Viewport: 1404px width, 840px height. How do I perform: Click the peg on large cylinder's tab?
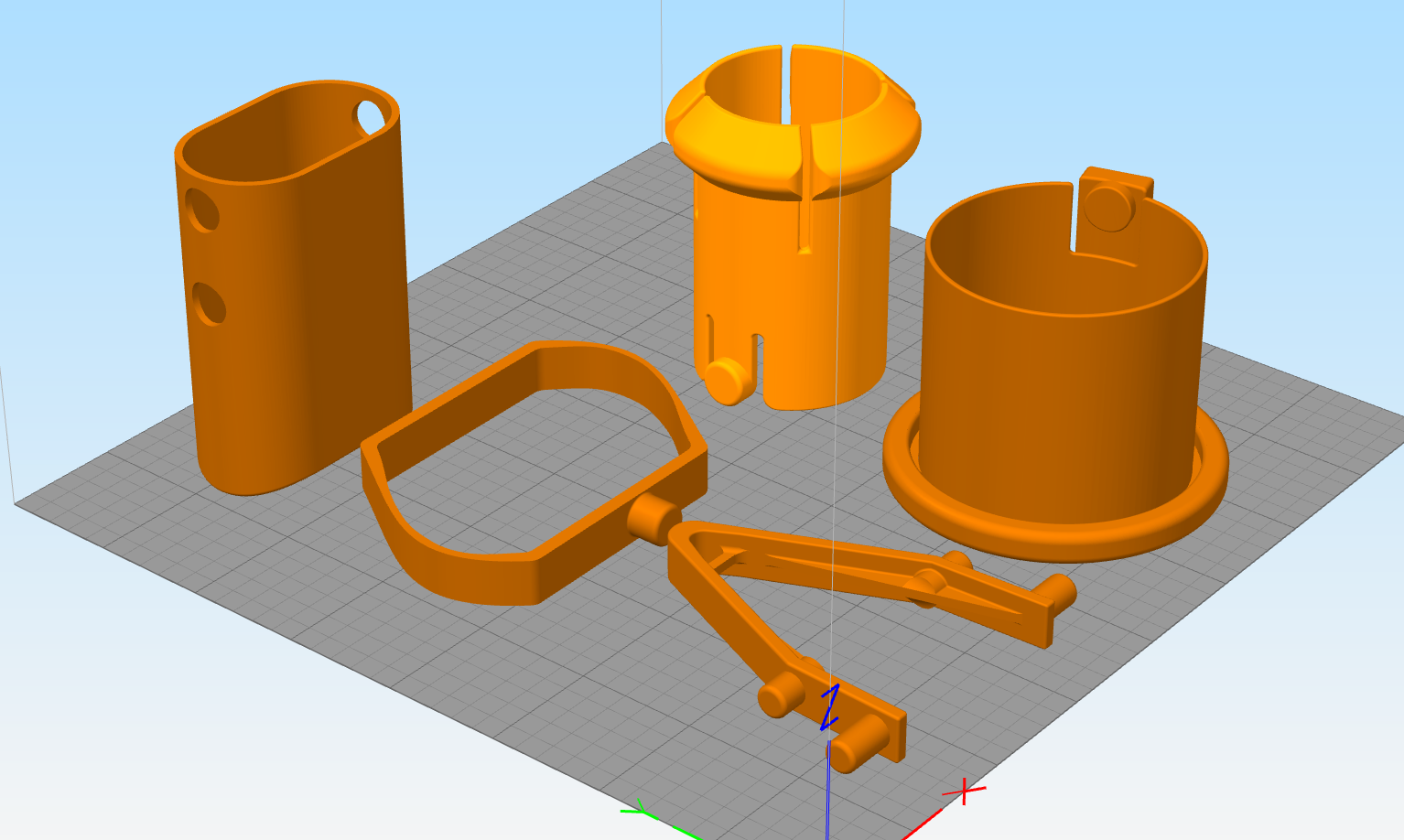1109,209
